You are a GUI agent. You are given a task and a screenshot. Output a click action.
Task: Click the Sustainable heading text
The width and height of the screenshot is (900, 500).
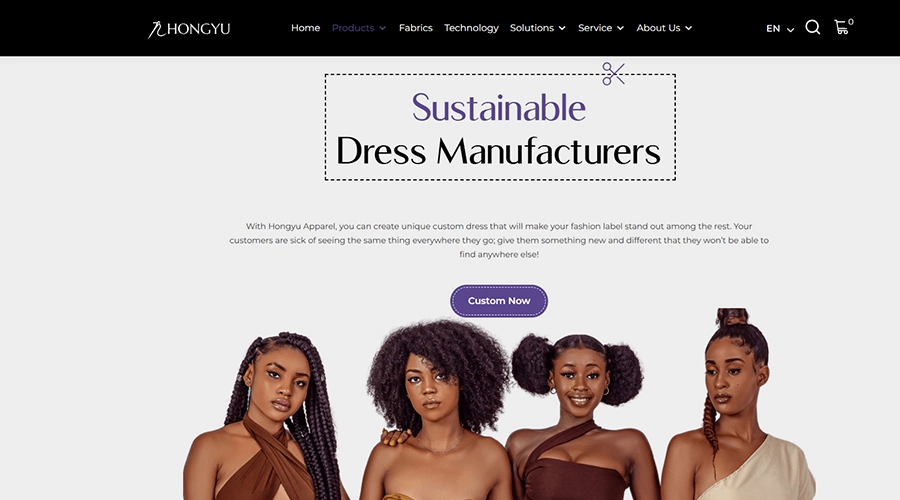coord(499,107)
